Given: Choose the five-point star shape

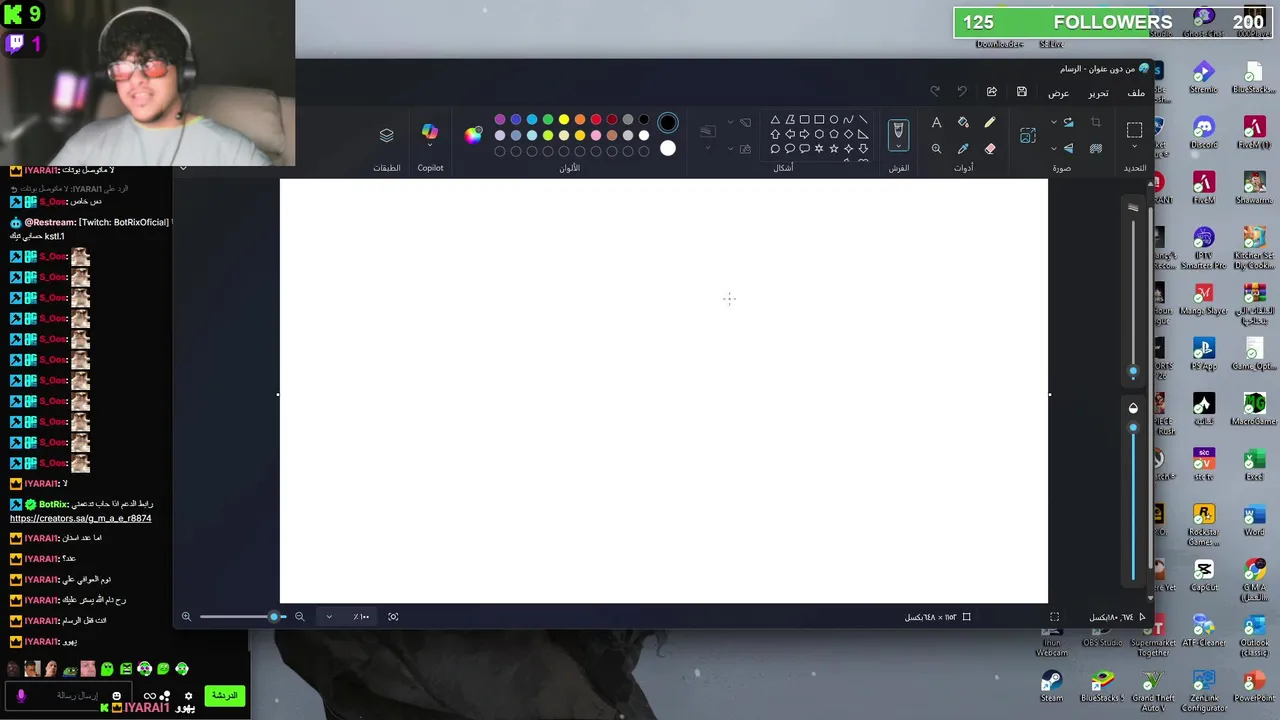Looking at the screenshot, I should click(834, 149).
